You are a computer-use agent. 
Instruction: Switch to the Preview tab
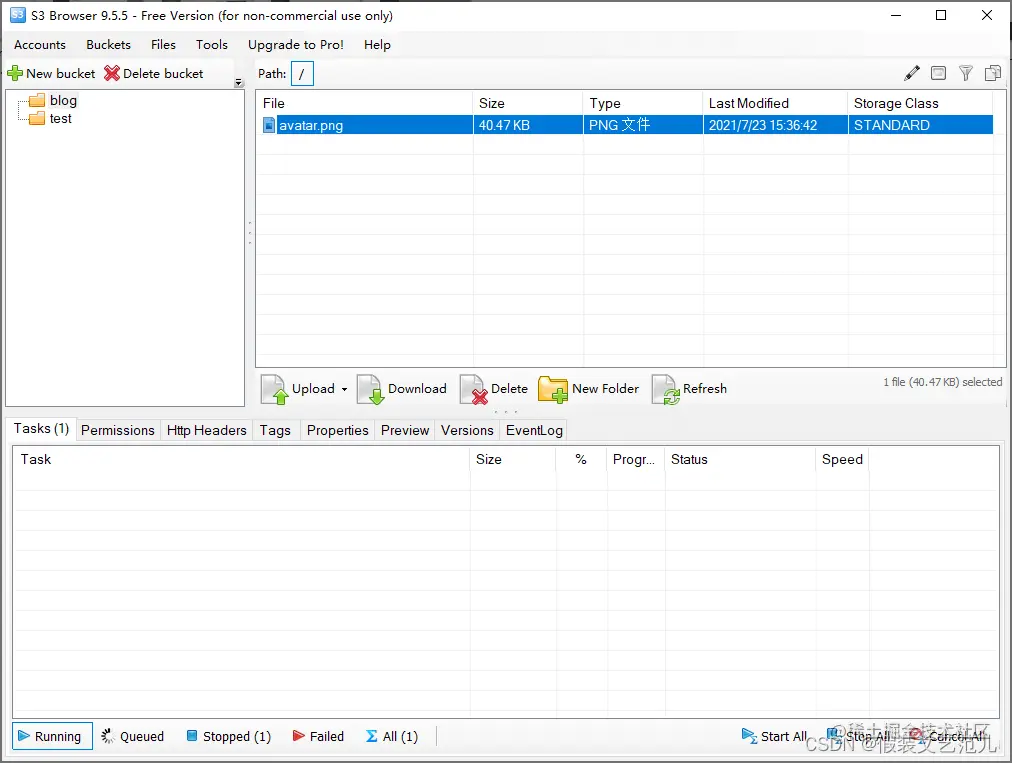pyautogui.click(x=405, y=431)
